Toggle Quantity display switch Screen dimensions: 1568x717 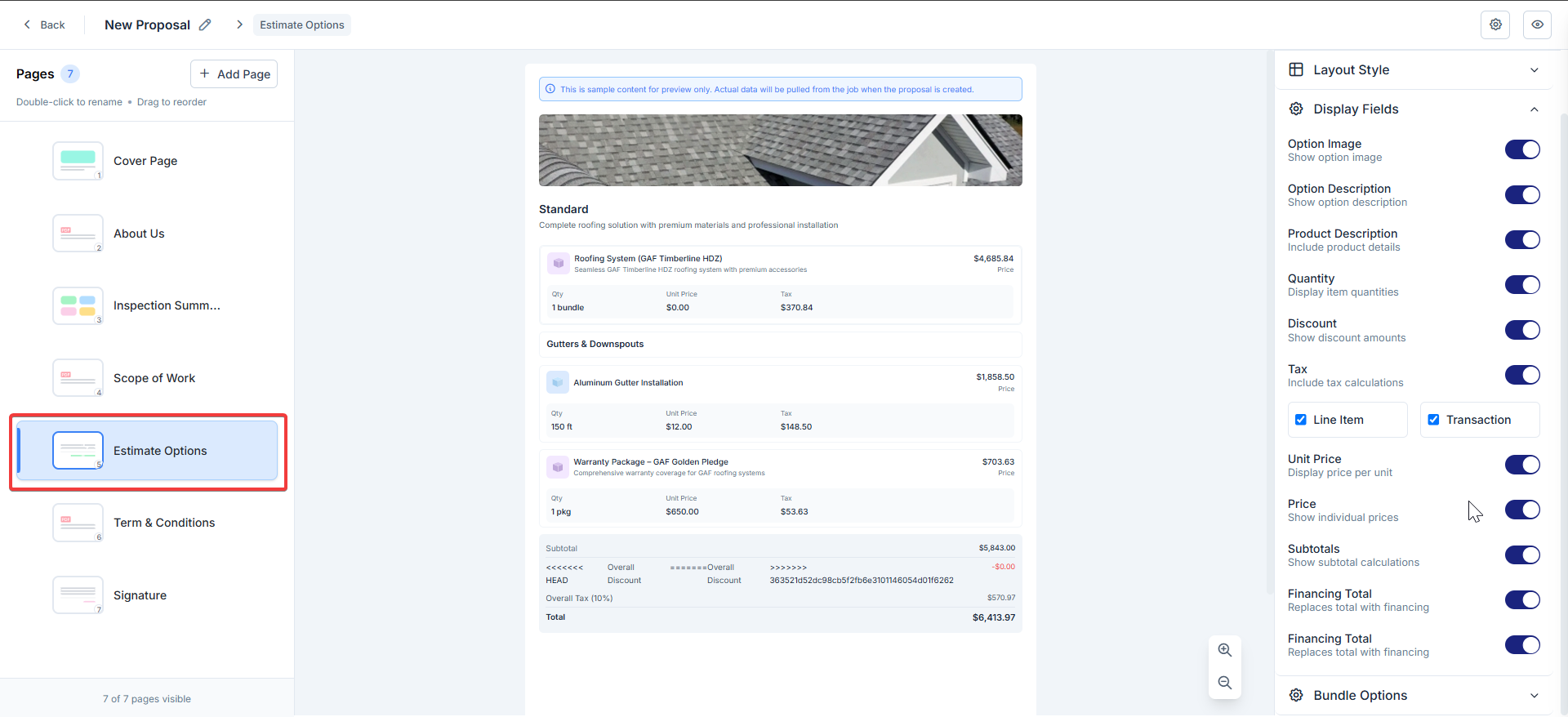1522,284
